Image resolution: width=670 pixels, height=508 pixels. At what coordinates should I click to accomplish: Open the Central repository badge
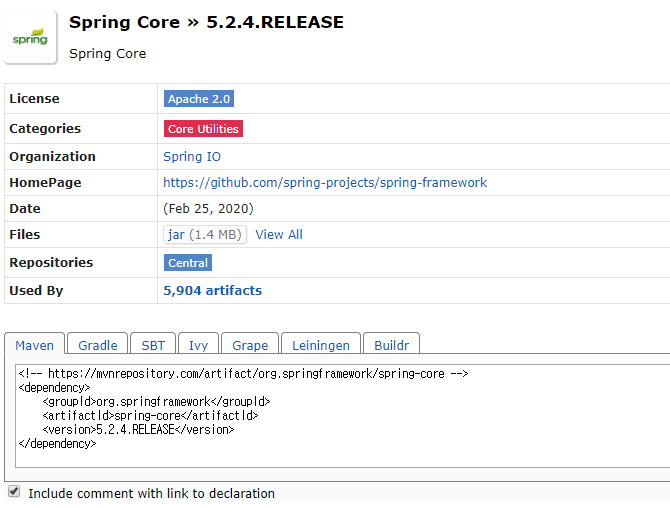[x=188, y=263]
